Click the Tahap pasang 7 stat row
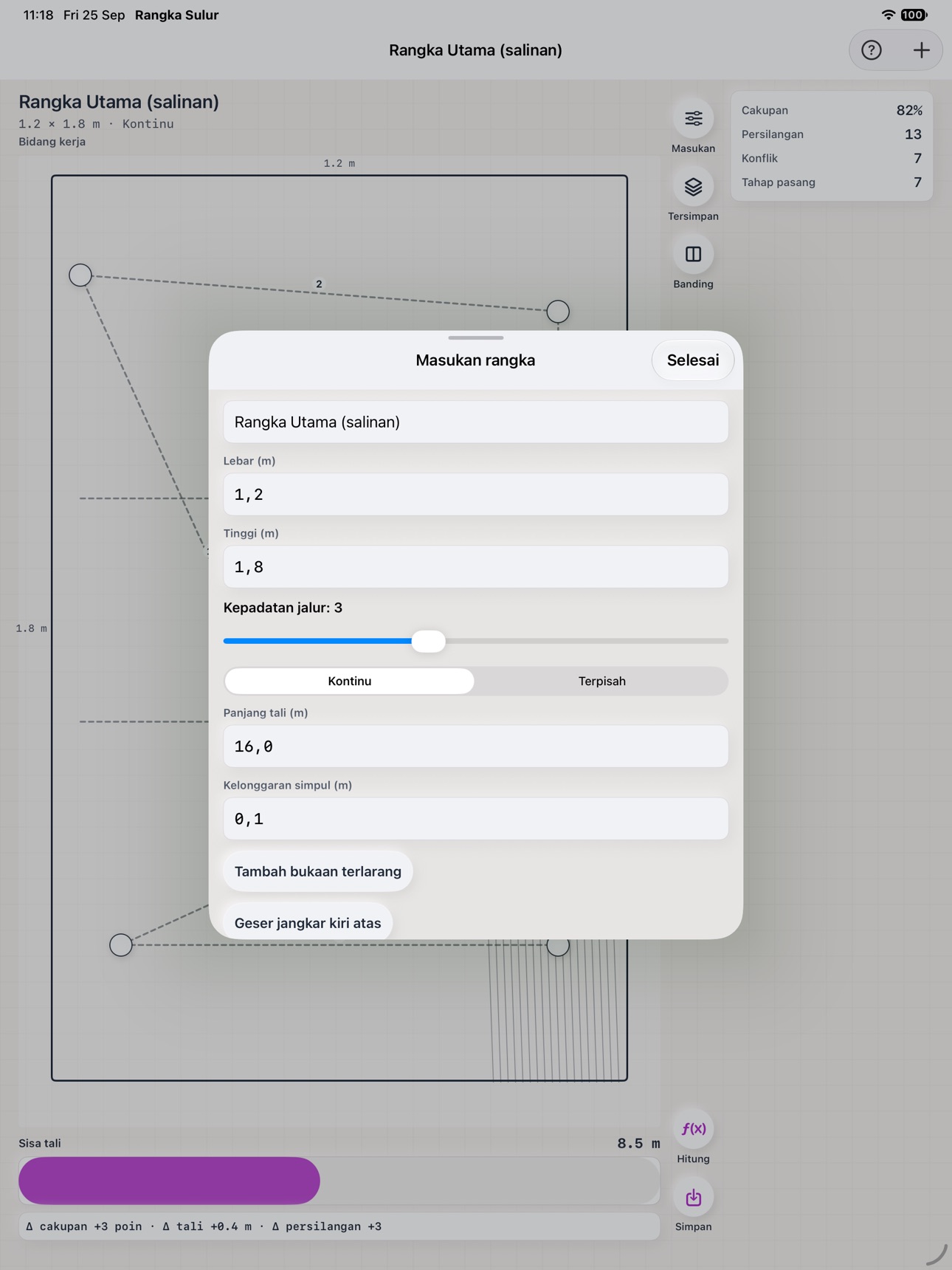 coord(832,182)
